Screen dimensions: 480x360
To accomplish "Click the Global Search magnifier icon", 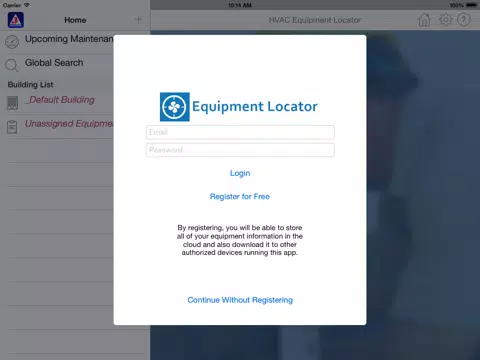I will click(12, 65).
